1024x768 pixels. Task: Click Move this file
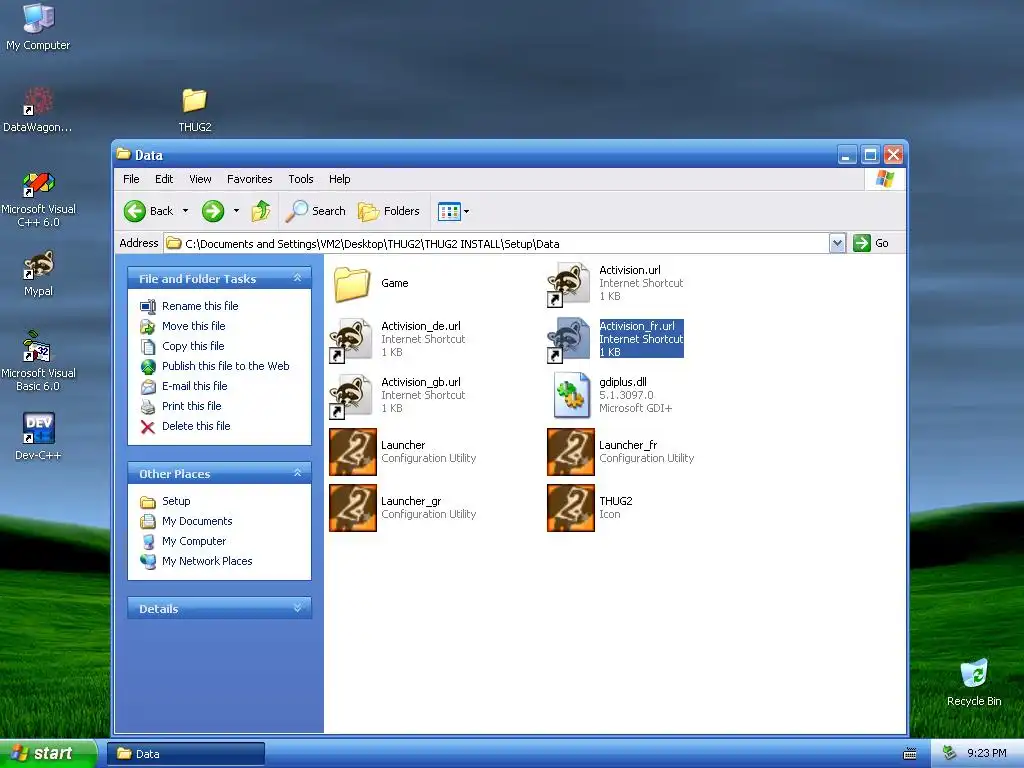[x=193, y=326]
